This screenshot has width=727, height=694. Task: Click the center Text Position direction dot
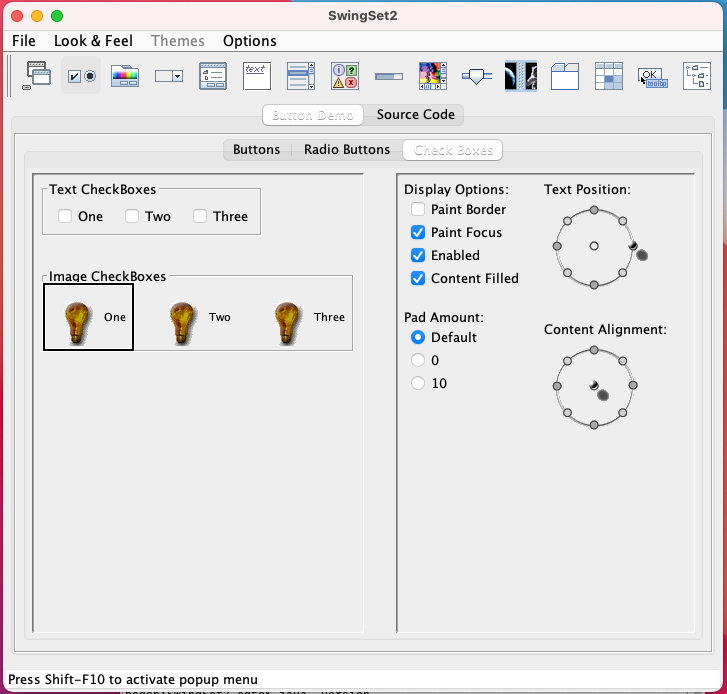594,246
